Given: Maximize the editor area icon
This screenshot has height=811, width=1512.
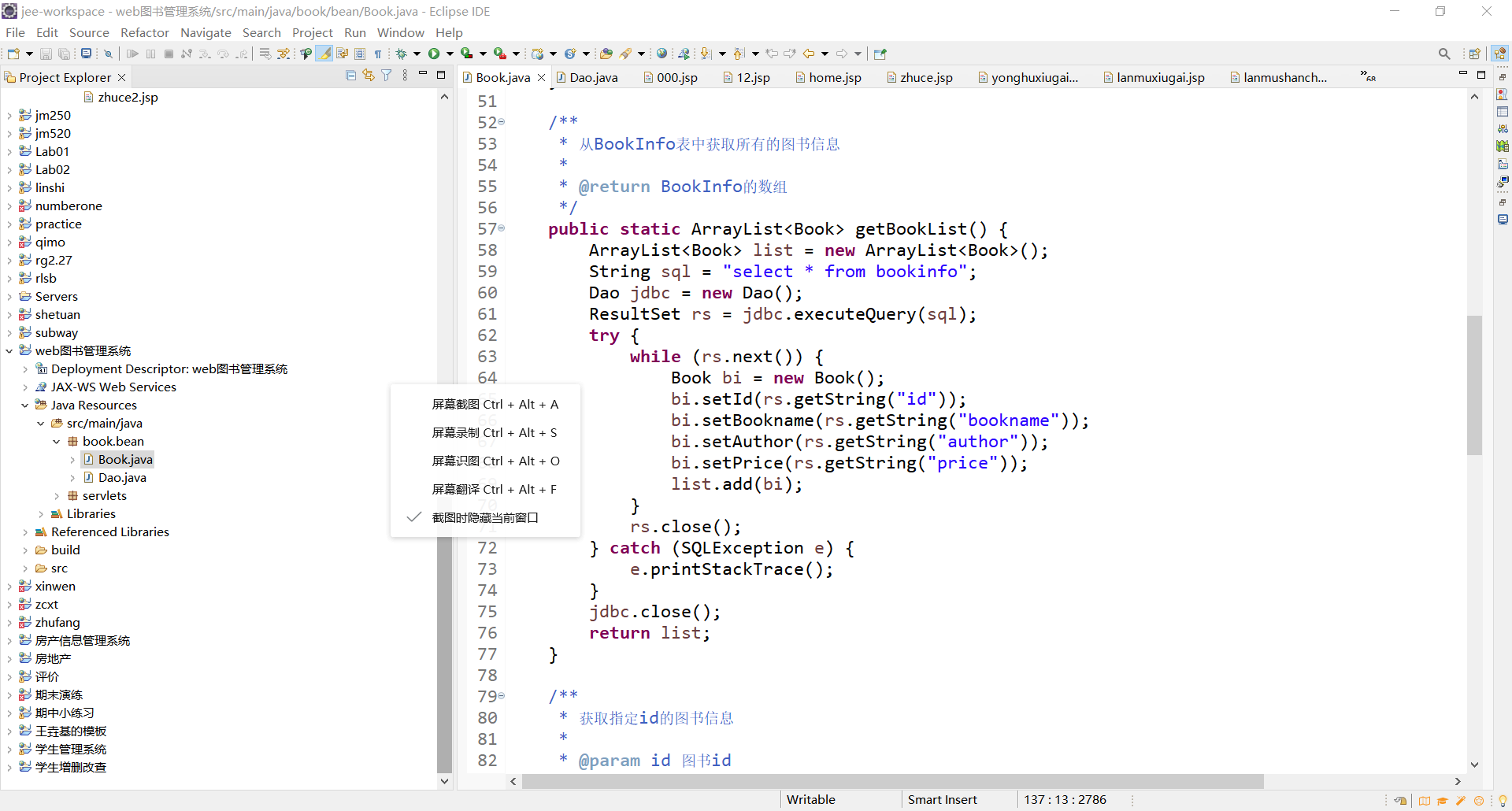Looking at the screenshot, I should pos(1481,75).
